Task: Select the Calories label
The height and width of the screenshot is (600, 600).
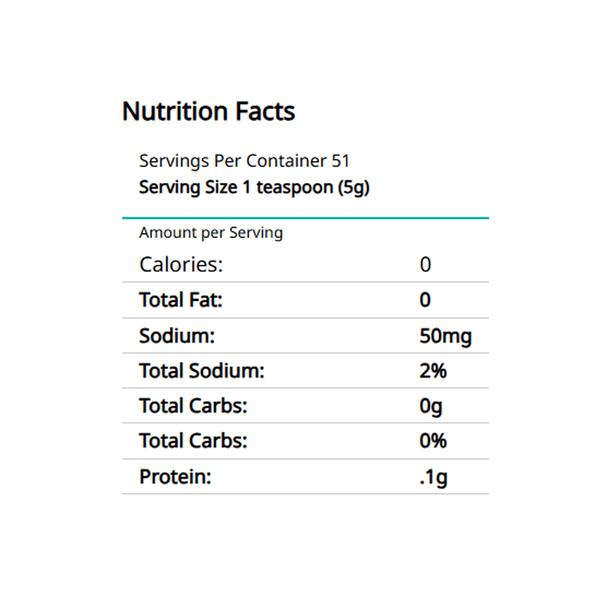Action: pyautogui.click(x=181, y=265)
